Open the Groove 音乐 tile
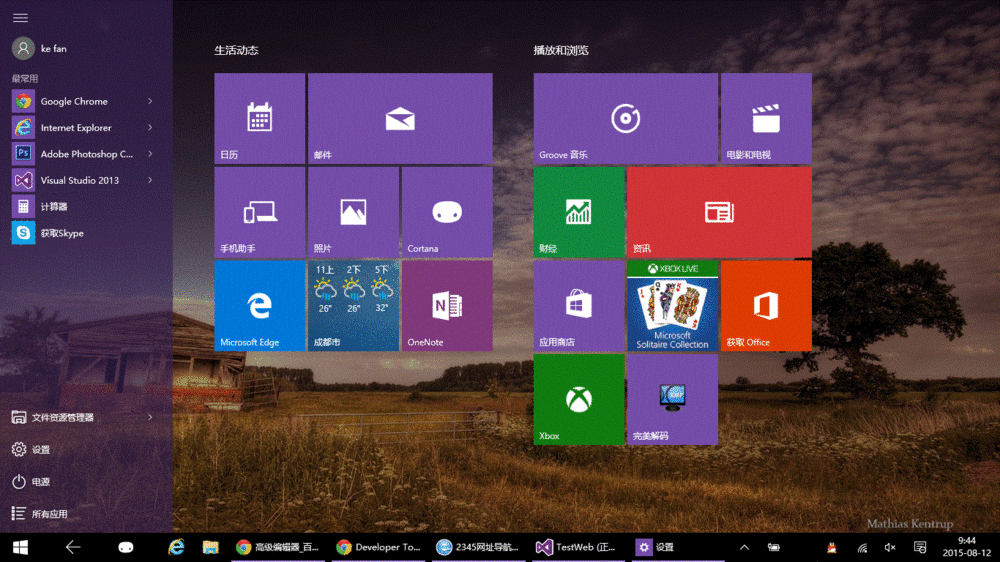 click(626, 118)
